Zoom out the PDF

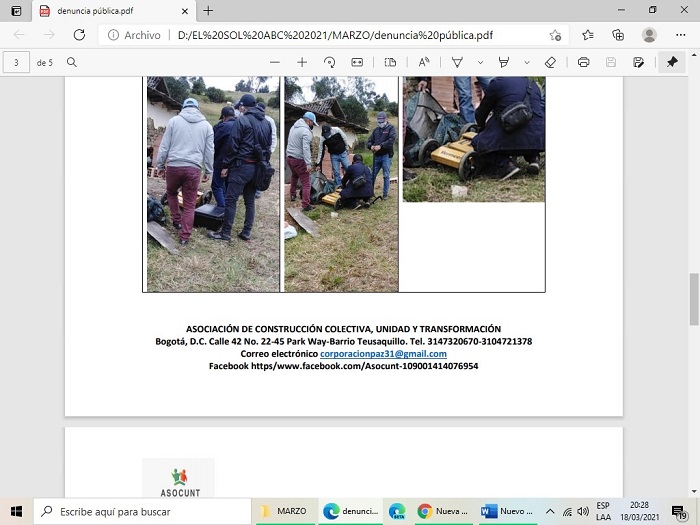275,62
